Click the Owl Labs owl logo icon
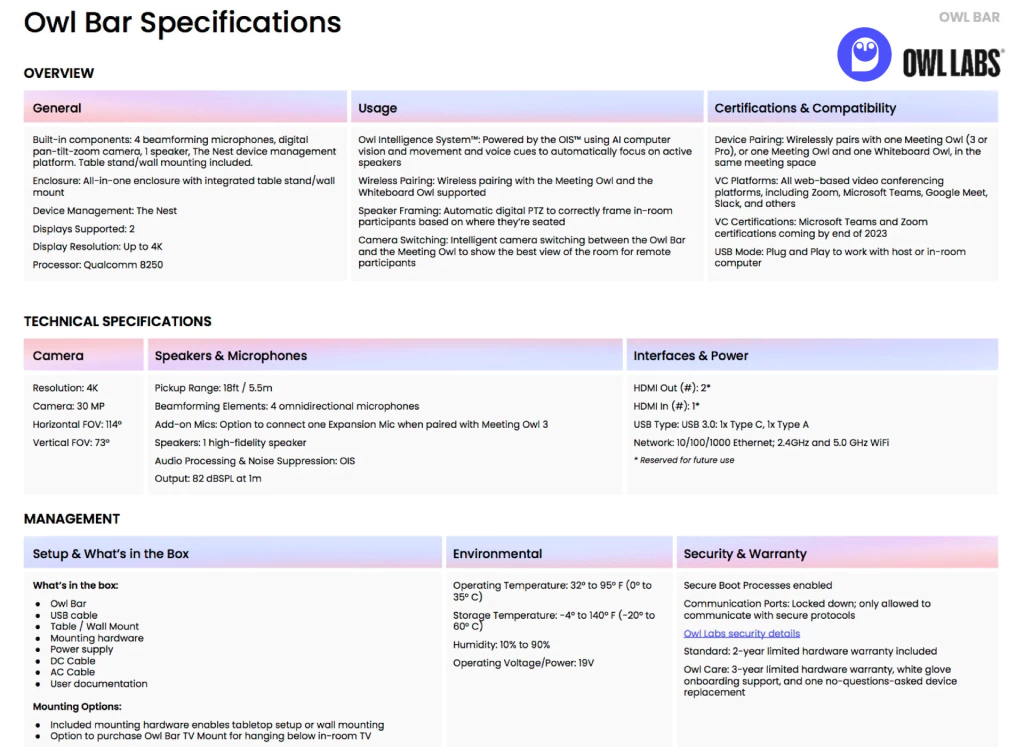The height and width of the screenshot is (747, 1024). tap(864, 54)
